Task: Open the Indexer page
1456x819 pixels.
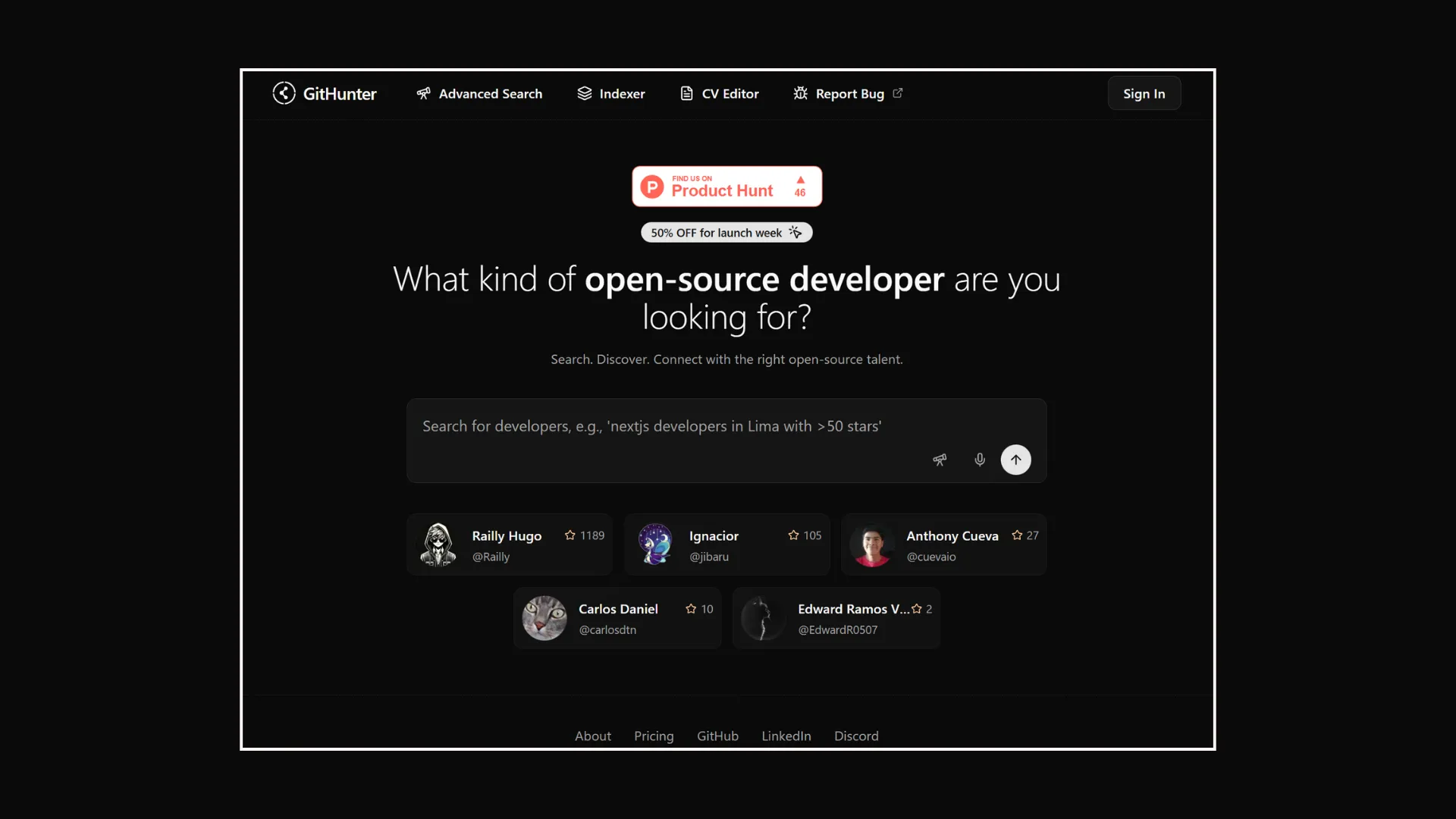Action: [611, 94]
